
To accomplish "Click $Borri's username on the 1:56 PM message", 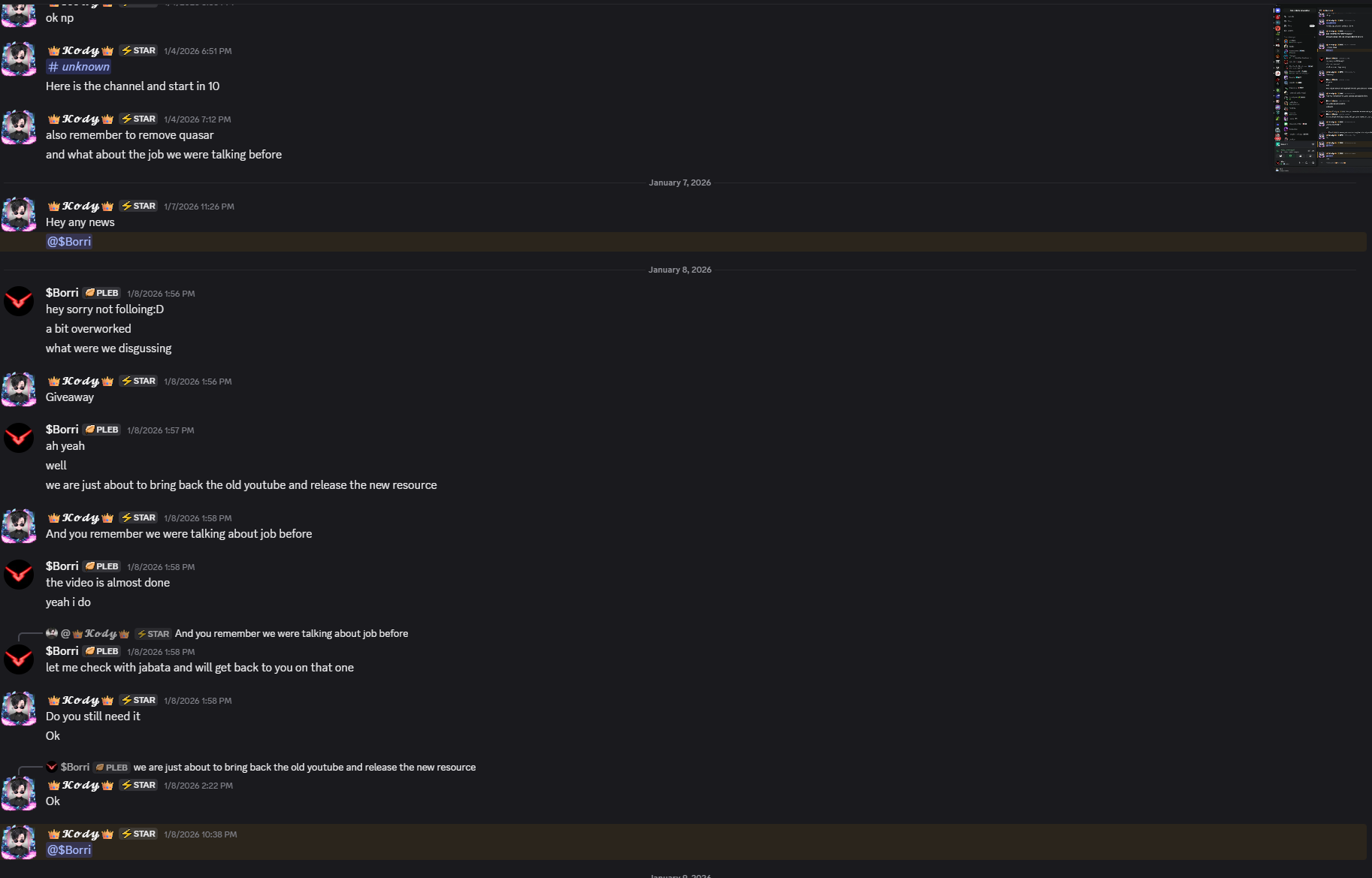I will 62,294.
